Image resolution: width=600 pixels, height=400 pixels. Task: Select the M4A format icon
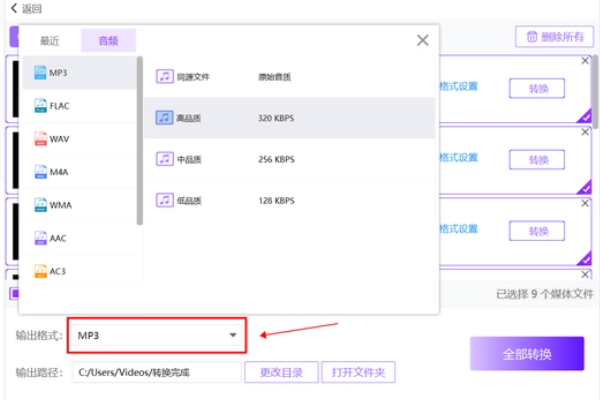point(41,171)
